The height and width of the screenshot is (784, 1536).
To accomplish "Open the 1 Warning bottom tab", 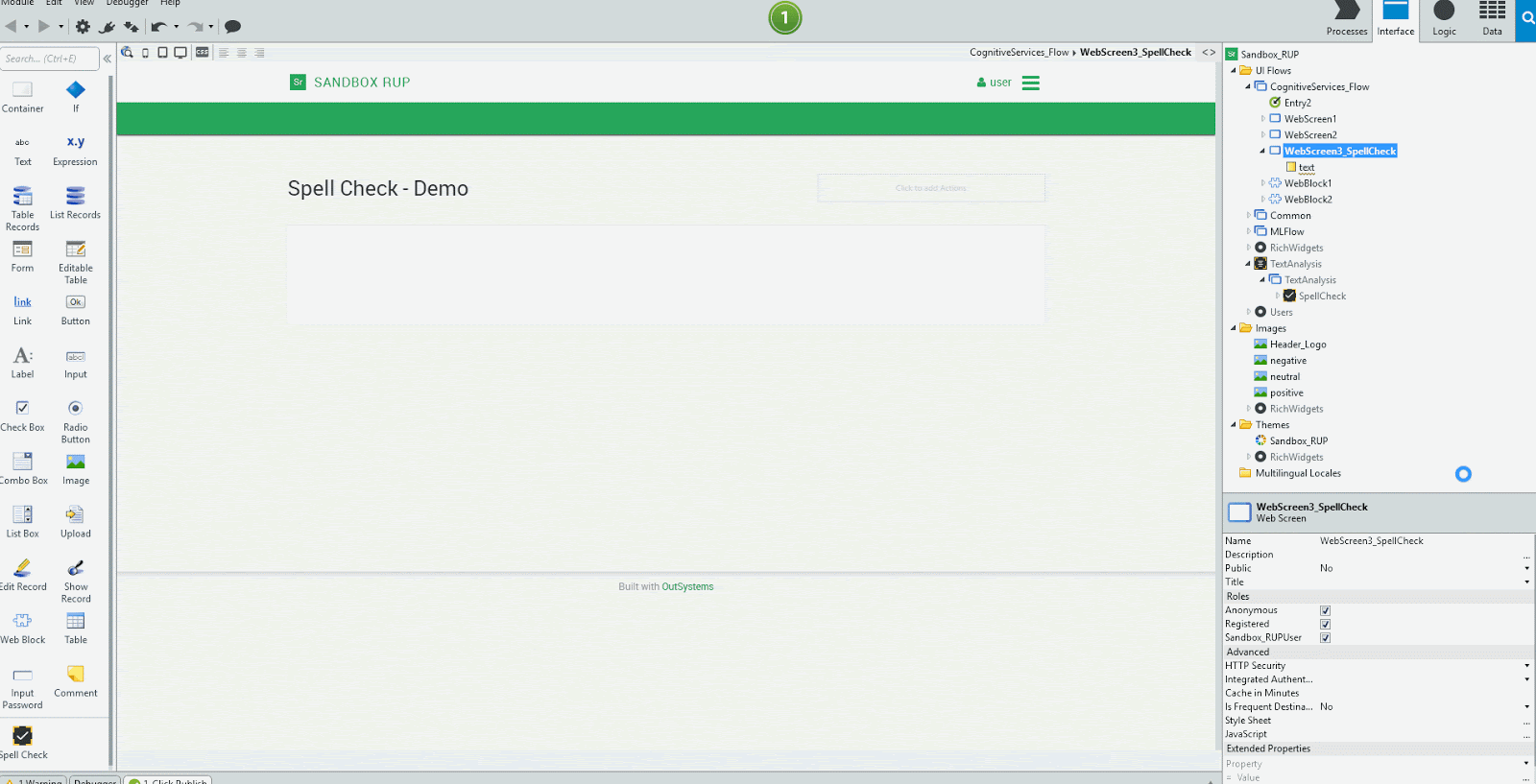I will tap(35, 780).
